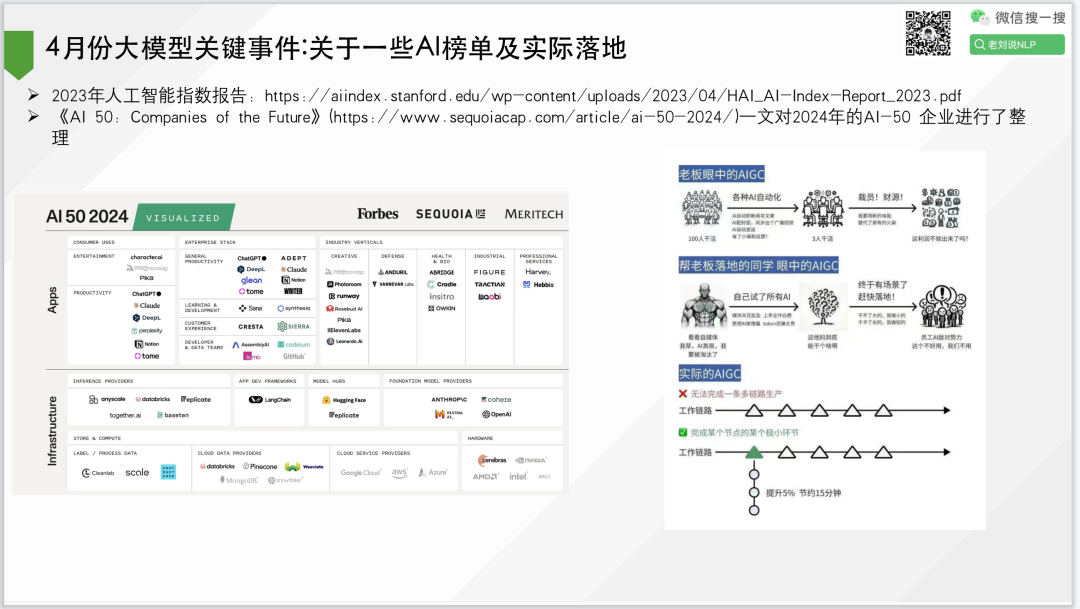The height and width of the screenshot is (609, 1080).
Task: Click the QR code image
Action: coord(928,33)
